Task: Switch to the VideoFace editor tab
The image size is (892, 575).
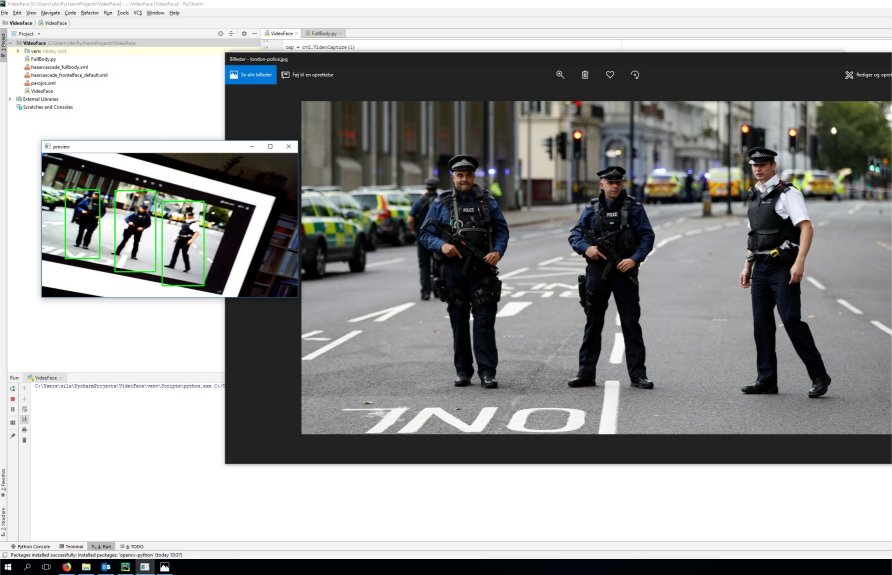Action: (x=281, y=34)
